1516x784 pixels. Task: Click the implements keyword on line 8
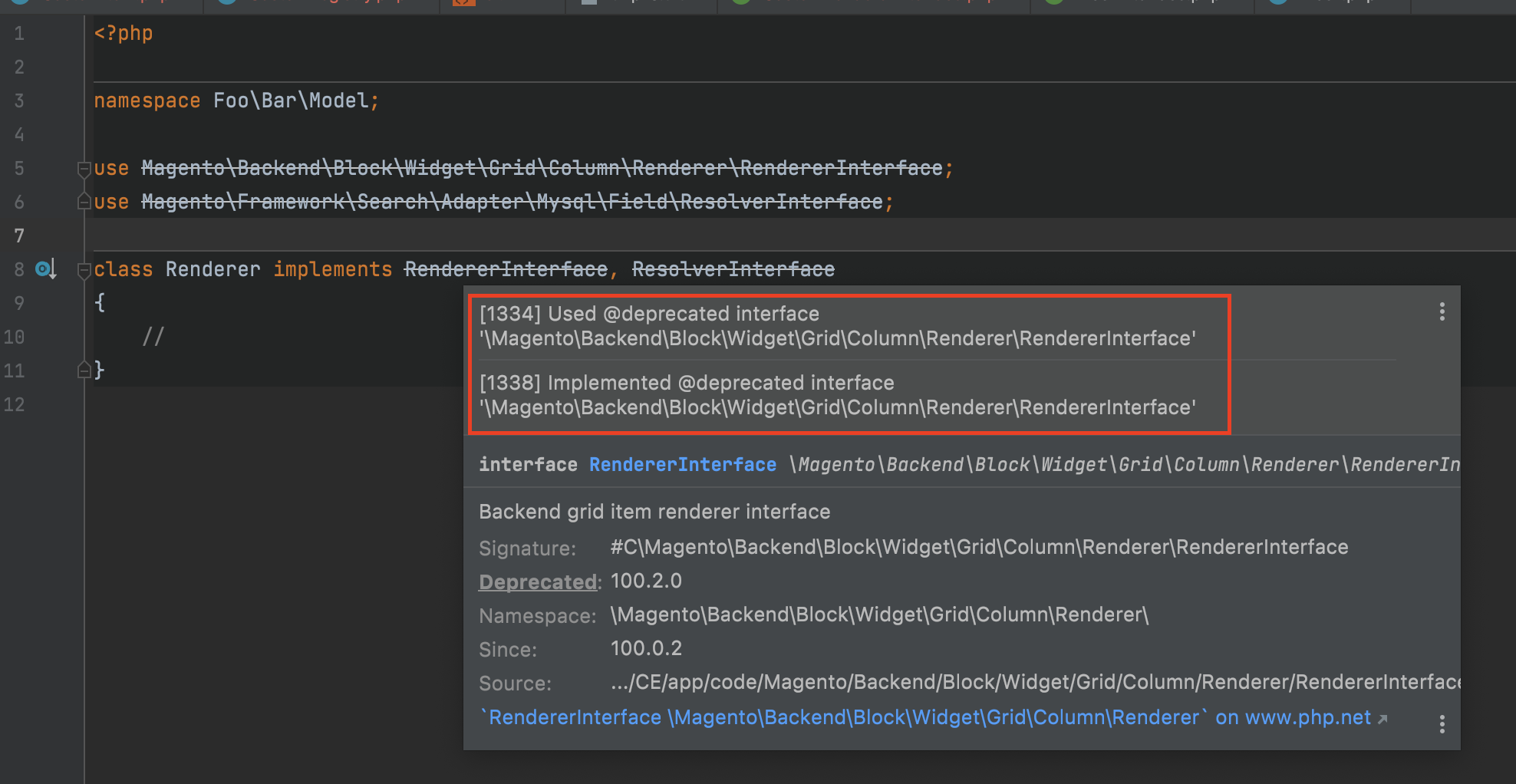(333, 269)
